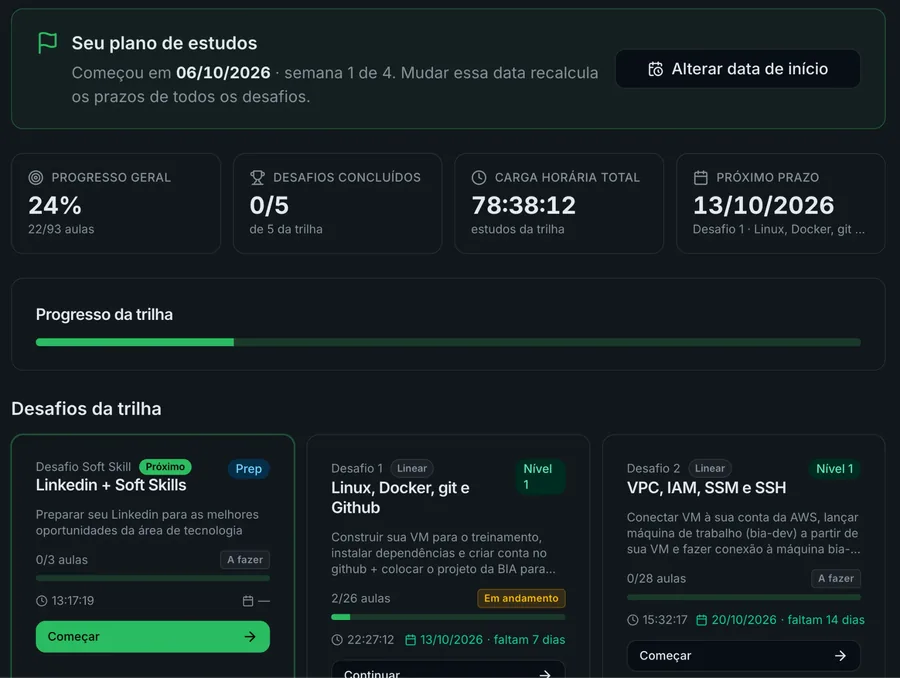Click the arrow icon in the green Começar button

[x=250, y=636]
